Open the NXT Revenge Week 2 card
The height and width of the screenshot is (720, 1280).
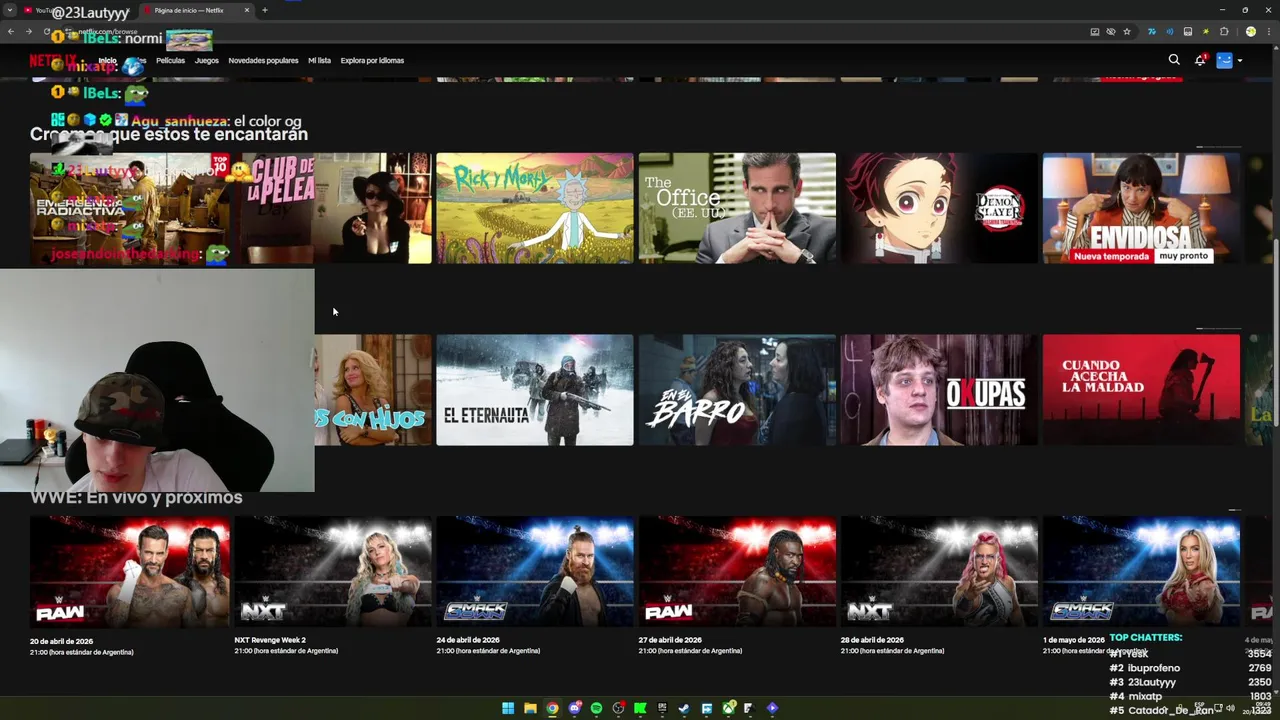(x=333, y=572)
